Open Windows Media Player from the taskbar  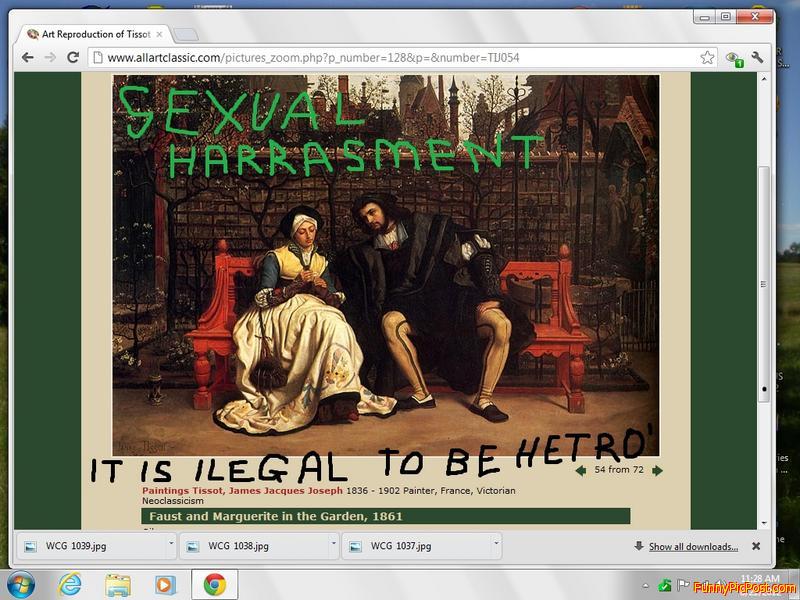[165, 585]
